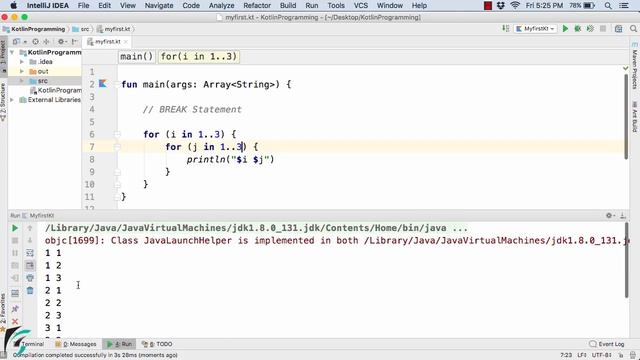Click KotlinProgramming breadcrumb in navigation bar
Image resolution: width=640 pixels, height=360 pixels.
coord(34,29)
